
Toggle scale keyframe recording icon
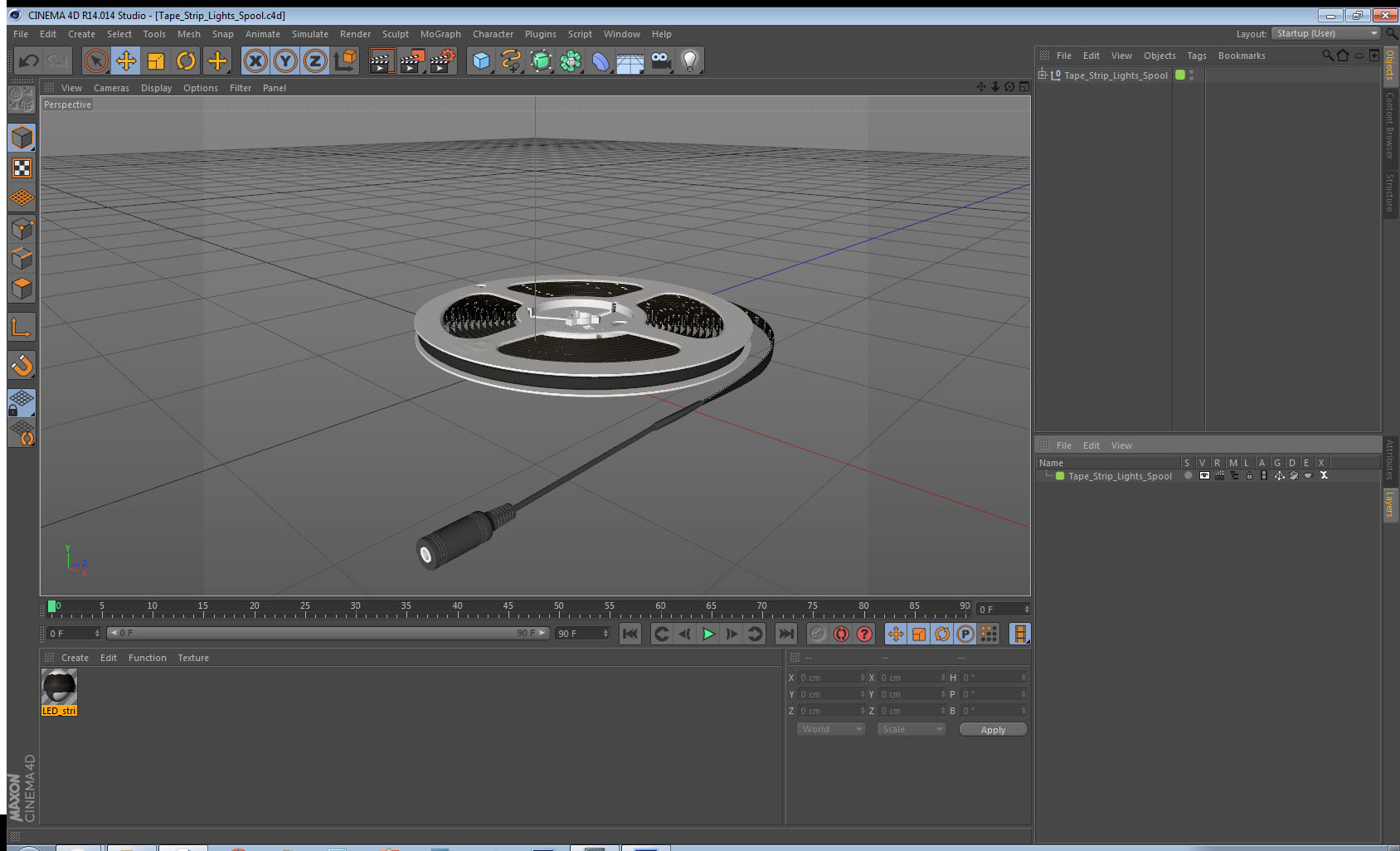click(x=919, y=634)
